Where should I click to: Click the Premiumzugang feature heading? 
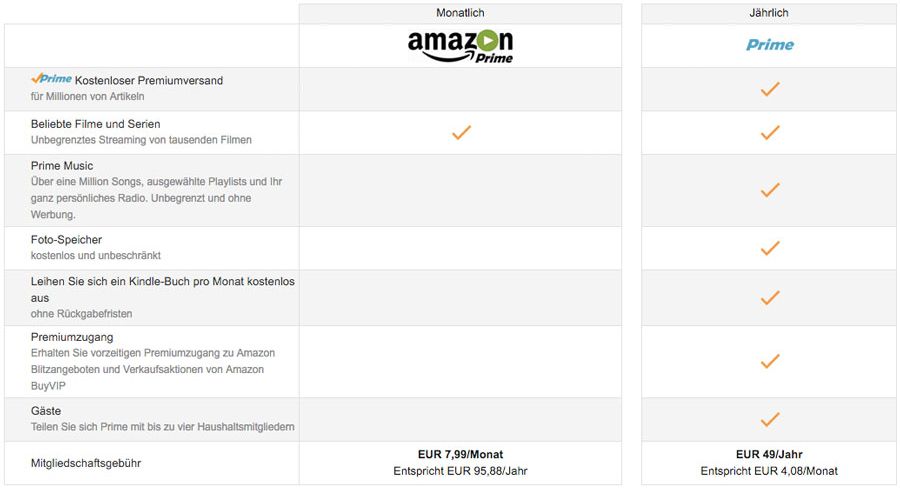pyautogui.click(x=72, y=338)
